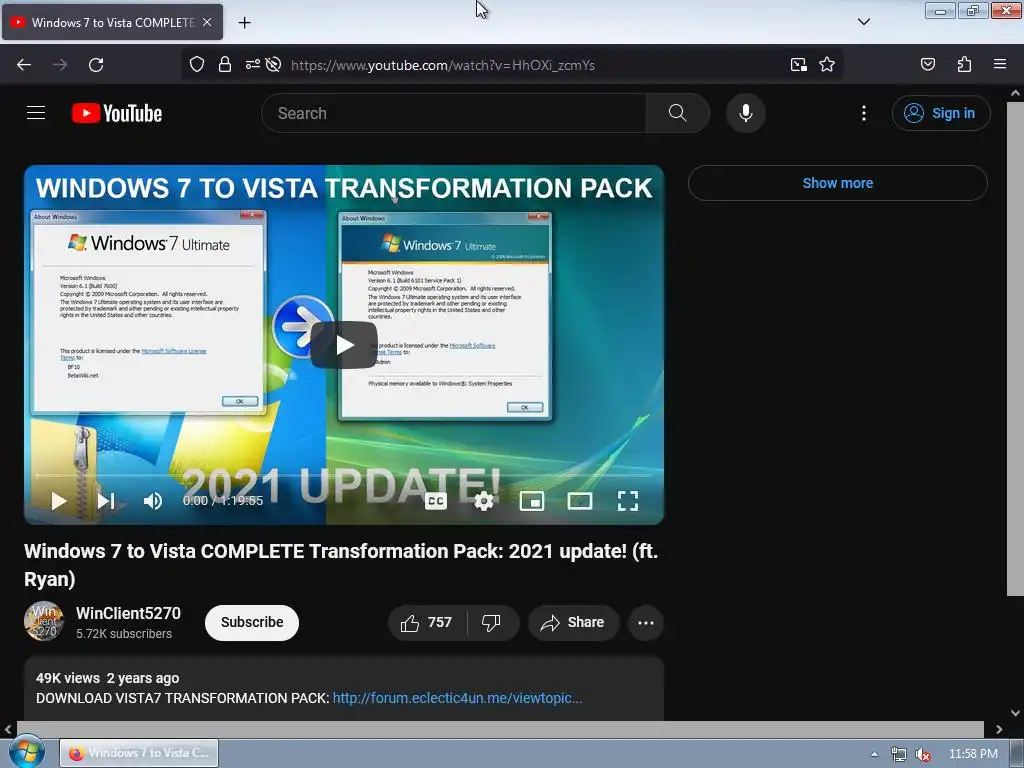Open more actions ellipsis menu
1024x768 pixels.
coord(646,622)
